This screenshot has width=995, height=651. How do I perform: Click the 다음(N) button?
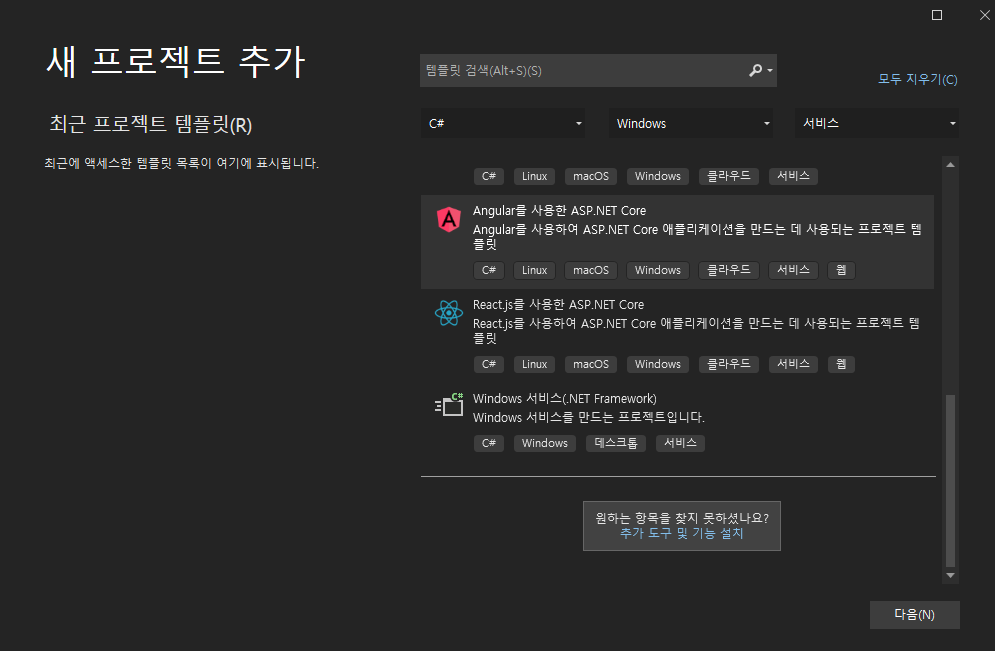tap(914, 614)
